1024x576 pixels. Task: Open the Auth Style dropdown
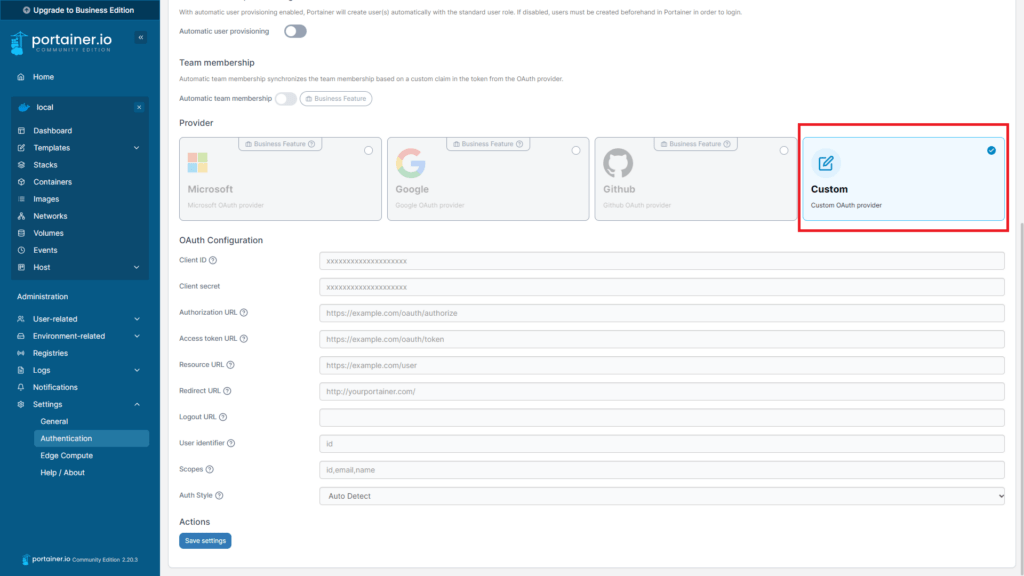[x=662, y=496]
